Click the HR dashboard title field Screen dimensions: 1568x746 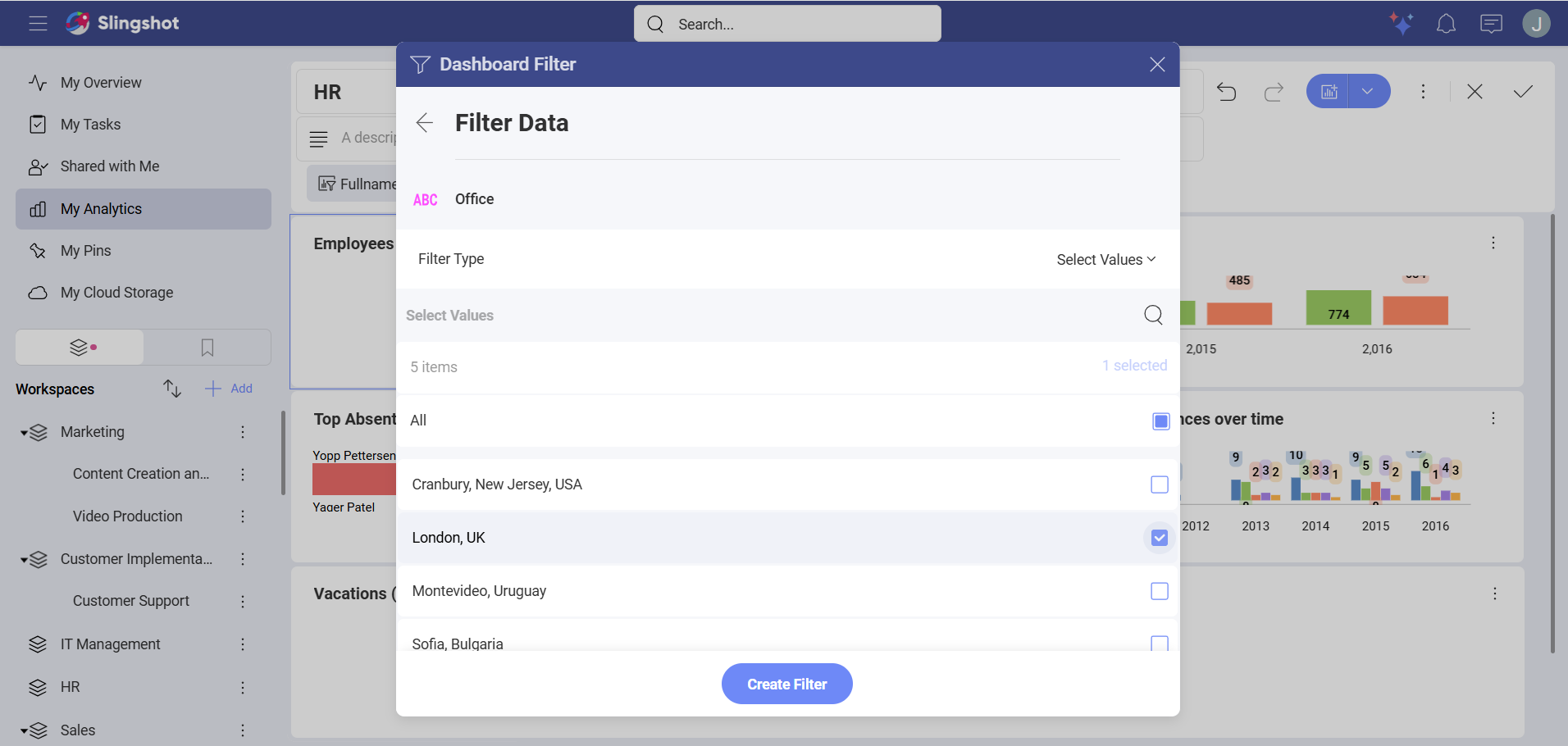click(x=346, y=92)
